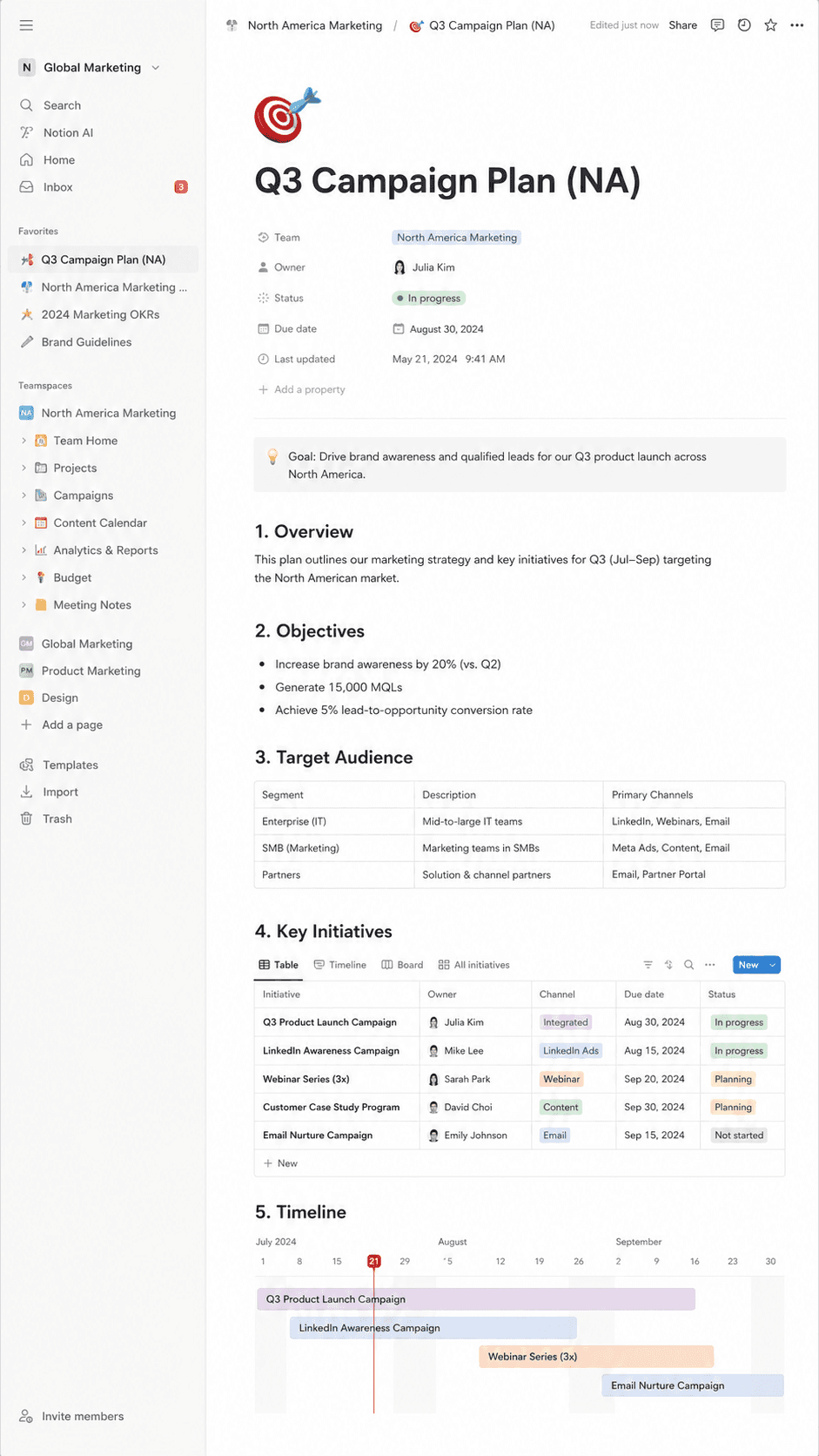Open filter icon in Key Initiatives
Screen dimensions: 819x1456
coord(648,965)
